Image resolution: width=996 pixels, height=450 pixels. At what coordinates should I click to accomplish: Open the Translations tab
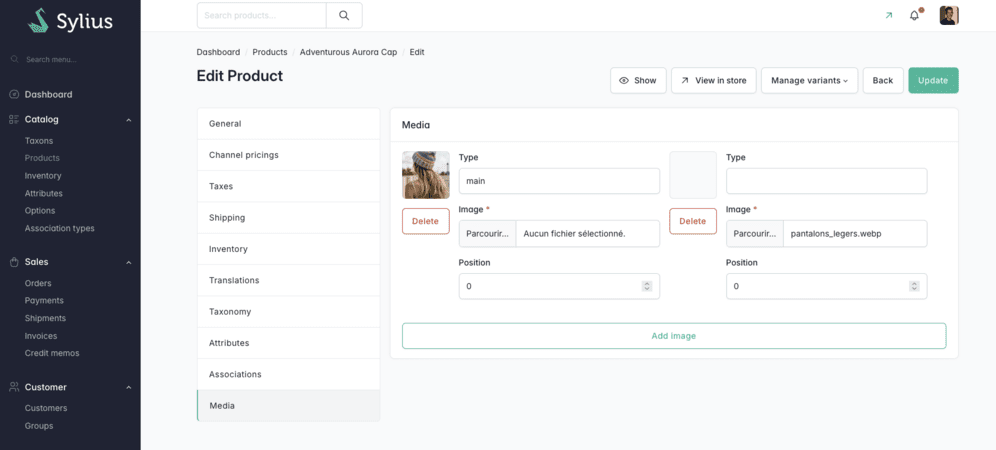point(288,280)
